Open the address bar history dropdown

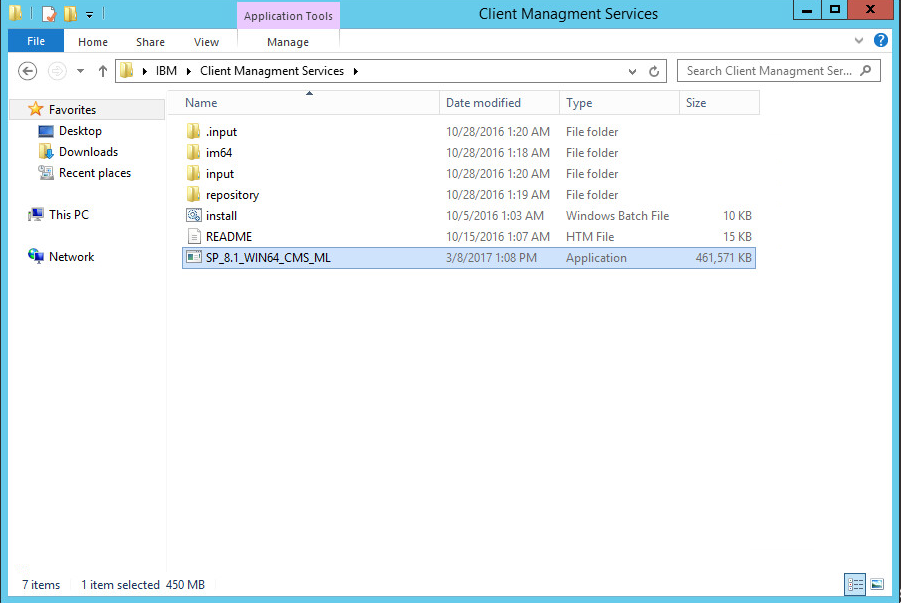click(633, 72)
